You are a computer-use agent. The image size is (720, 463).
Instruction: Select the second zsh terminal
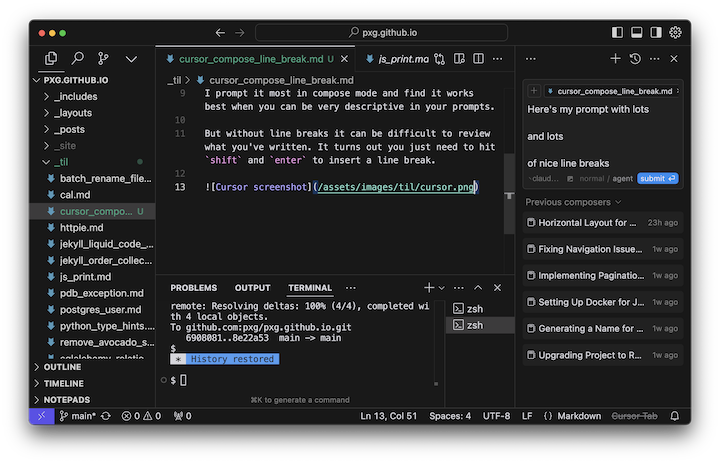pyautogui.click(x=480, y=325)
